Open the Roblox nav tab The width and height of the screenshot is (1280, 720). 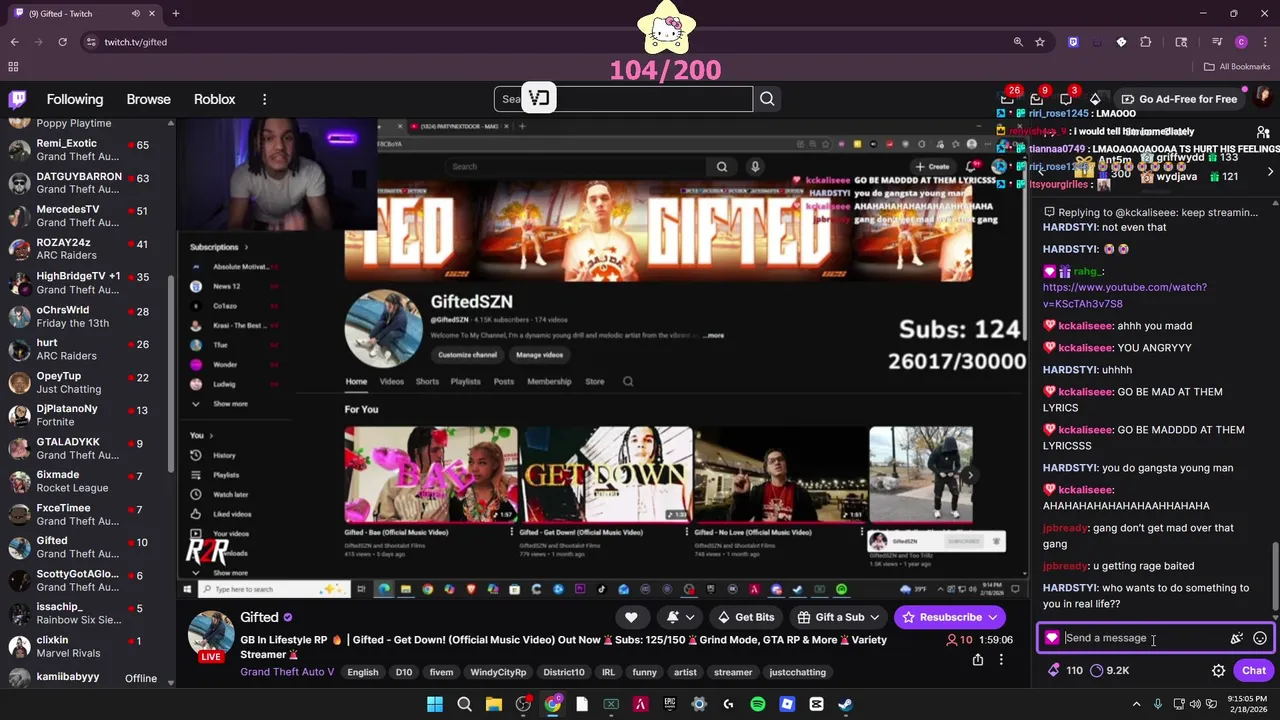pos(214,99)
